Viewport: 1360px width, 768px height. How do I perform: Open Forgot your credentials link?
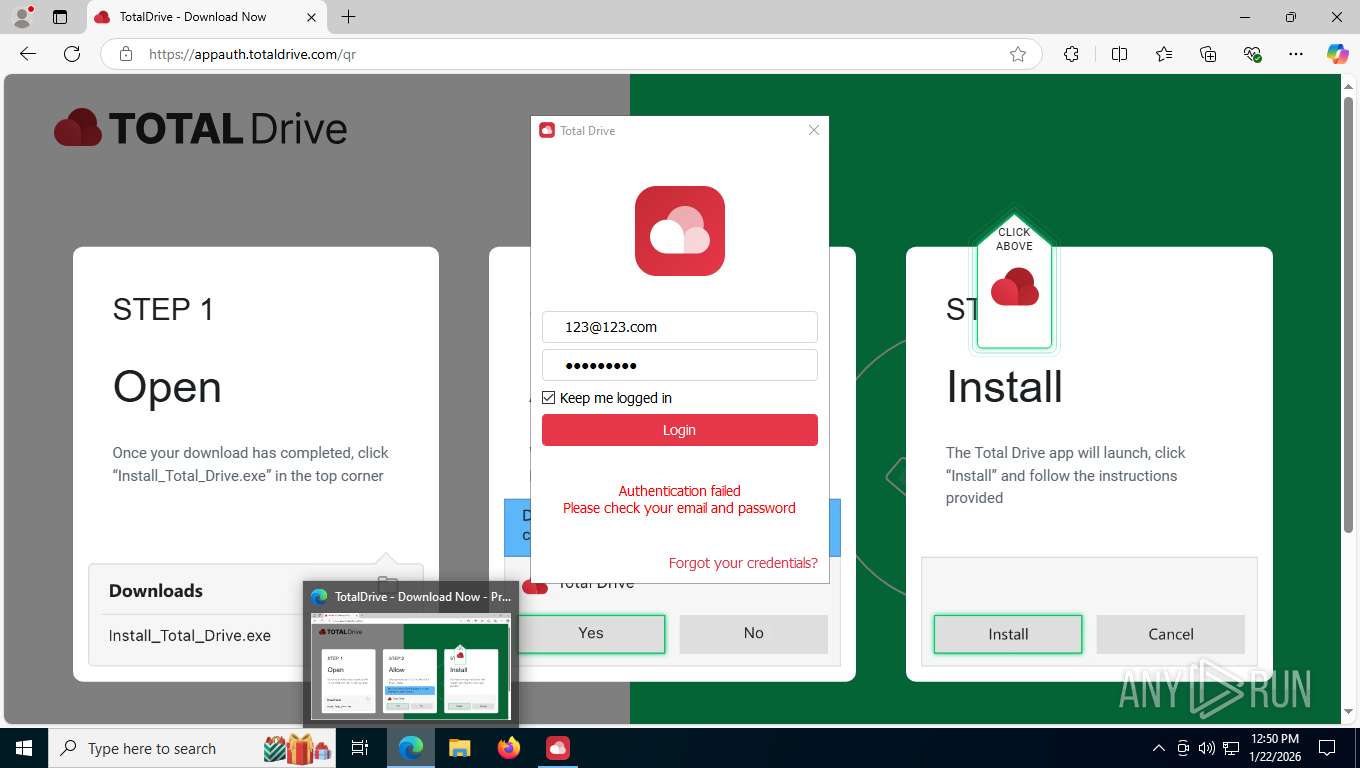tap(743, 563)
